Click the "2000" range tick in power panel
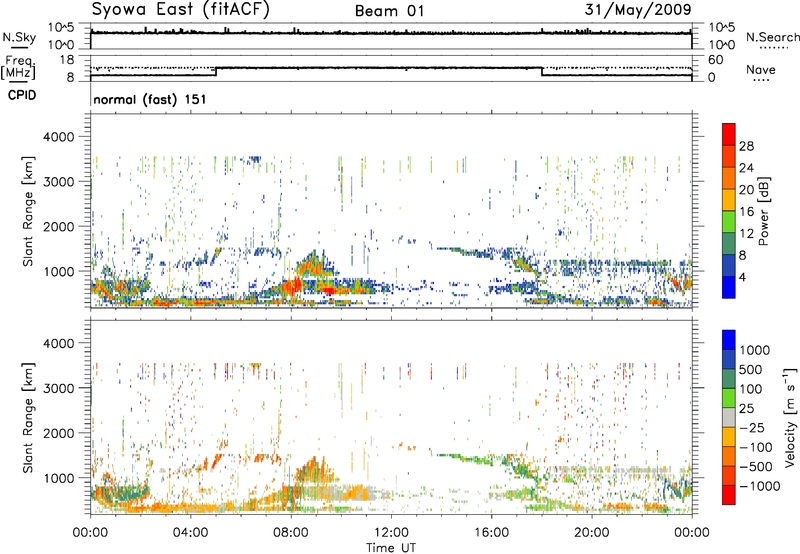800x554 pixels. tap(59, 226)
